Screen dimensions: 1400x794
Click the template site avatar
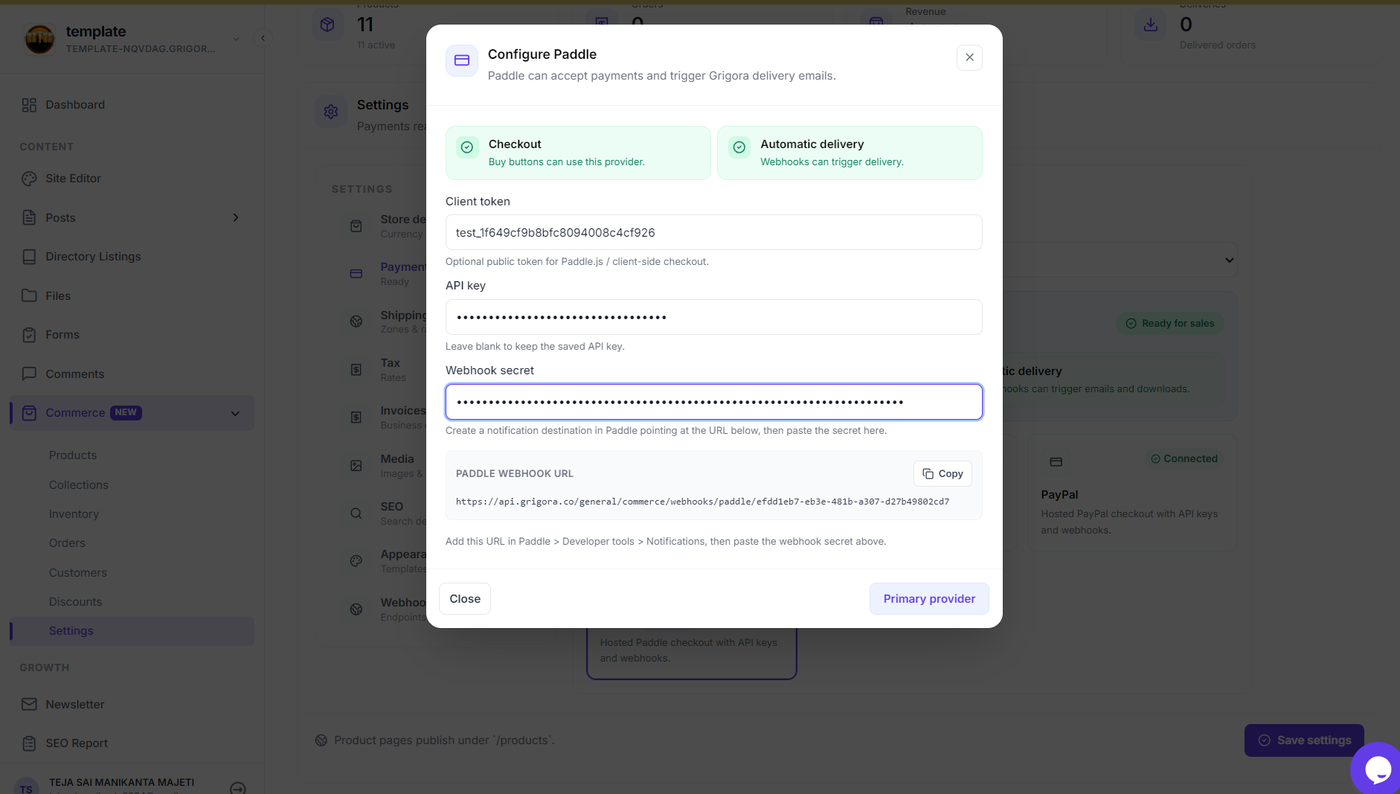[x=39, y=39]
